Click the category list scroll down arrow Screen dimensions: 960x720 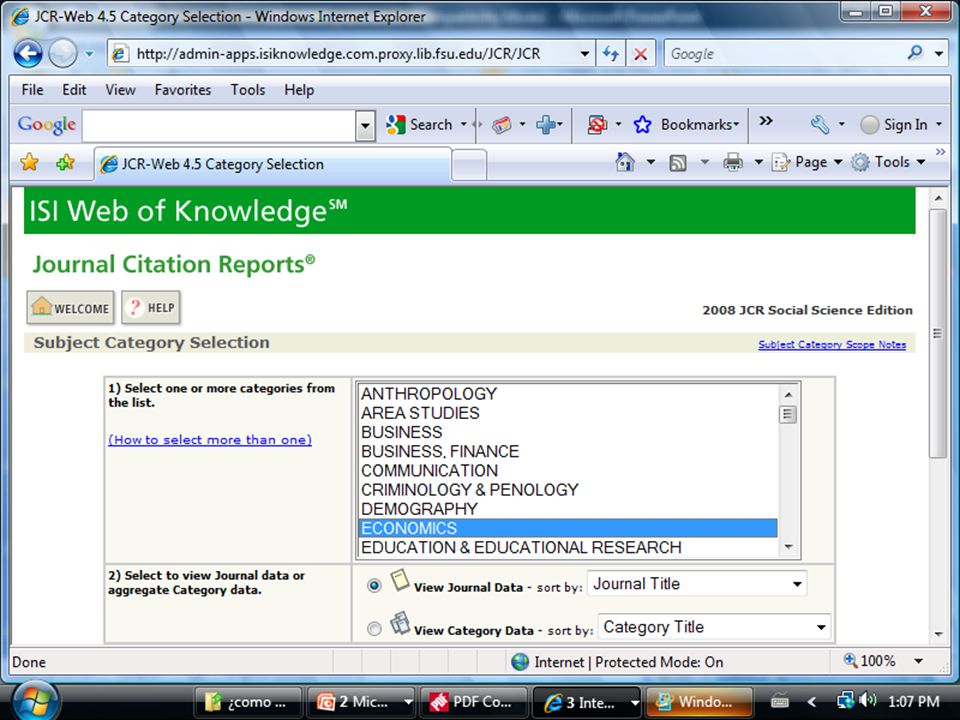coord(789,547)
